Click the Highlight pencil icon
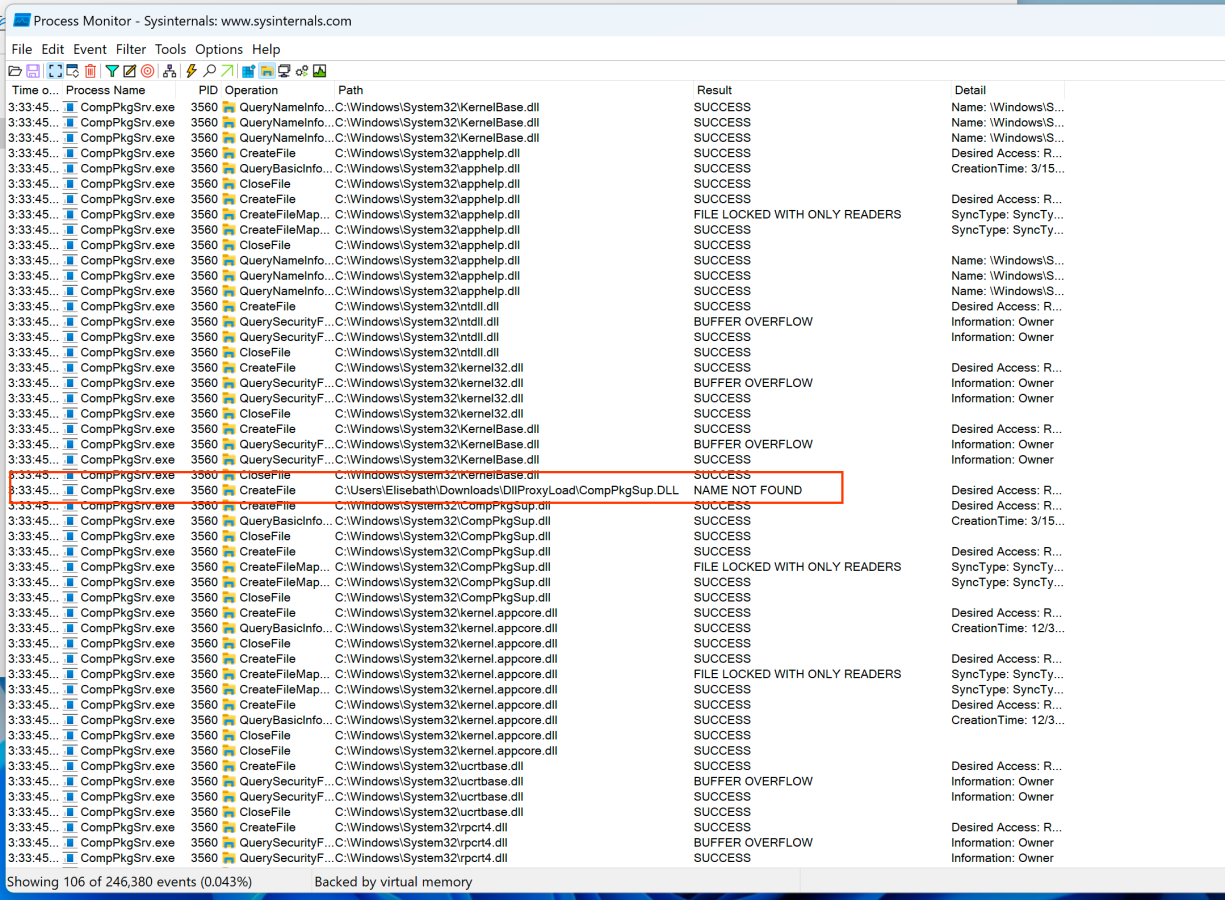 pos(129,71)
